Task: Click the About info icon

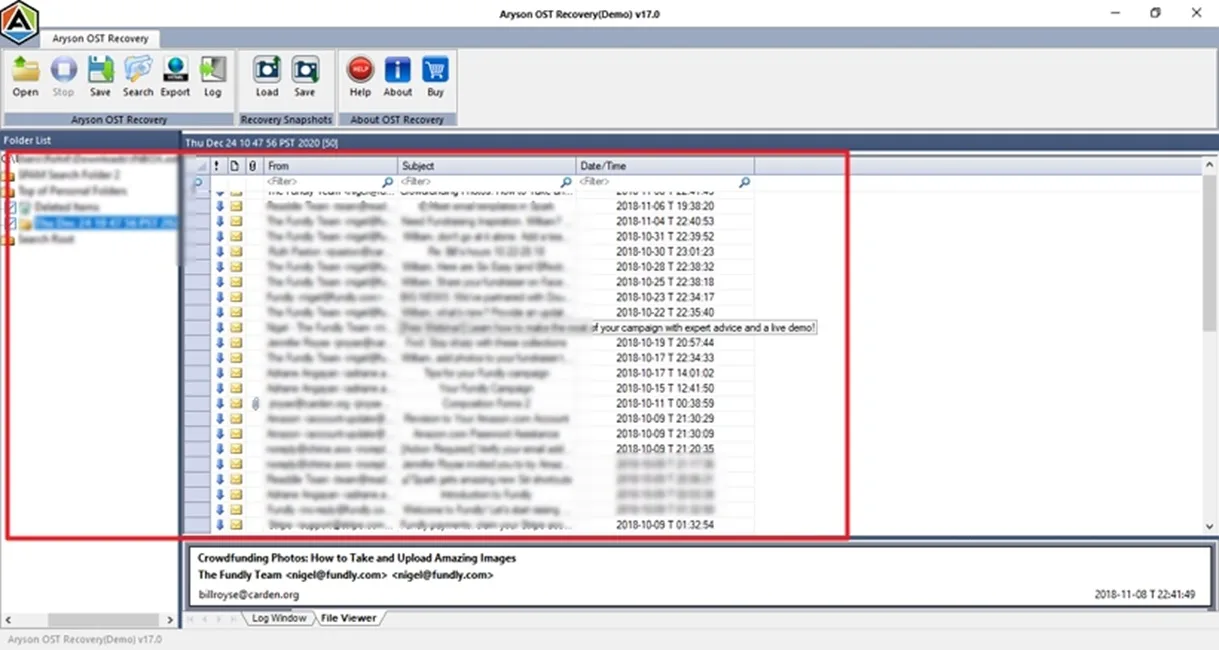Action: (398, 69)
